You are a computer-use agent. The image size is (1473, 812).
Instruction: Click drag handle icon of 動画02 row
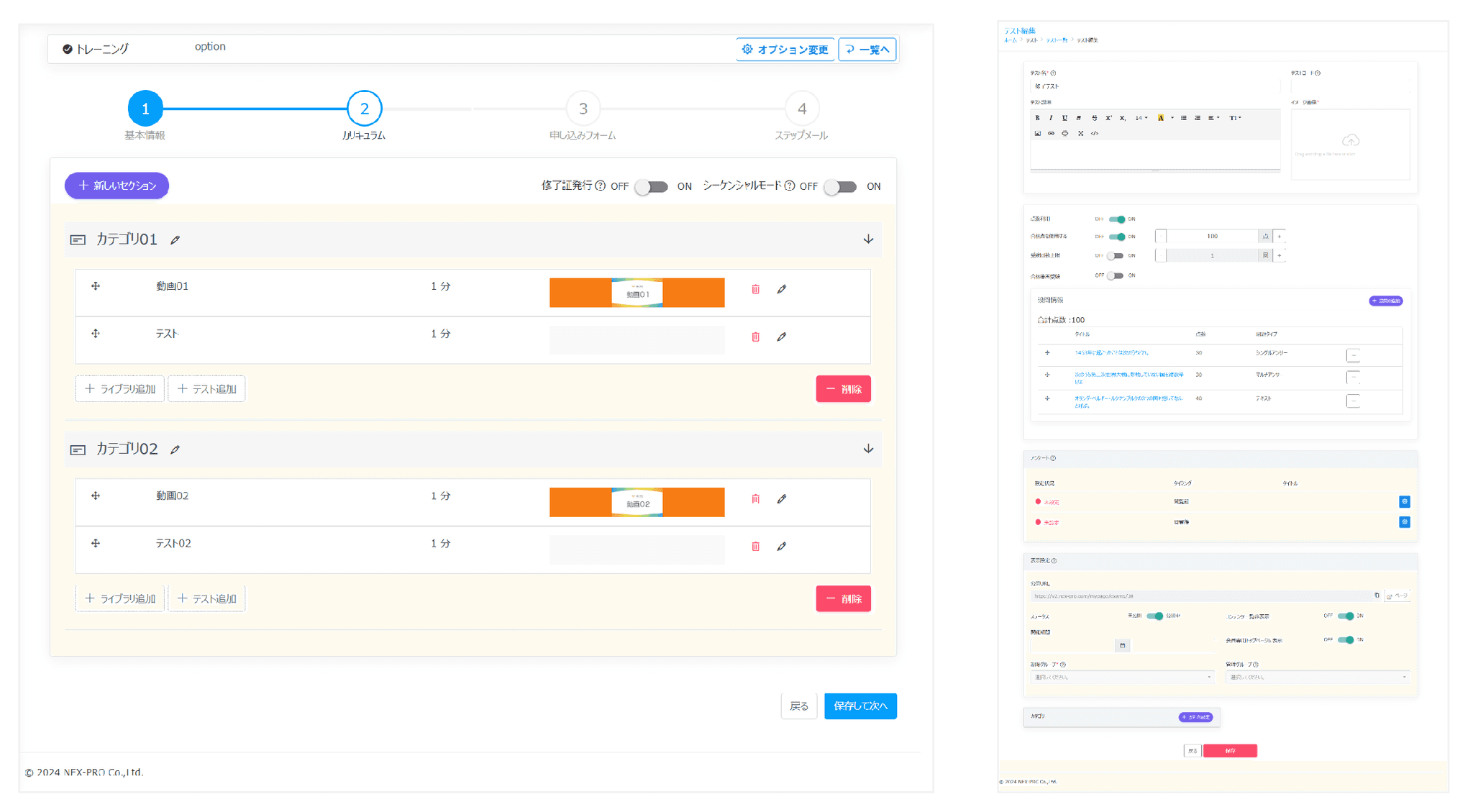pyautogui.click(x=96, y=496)
